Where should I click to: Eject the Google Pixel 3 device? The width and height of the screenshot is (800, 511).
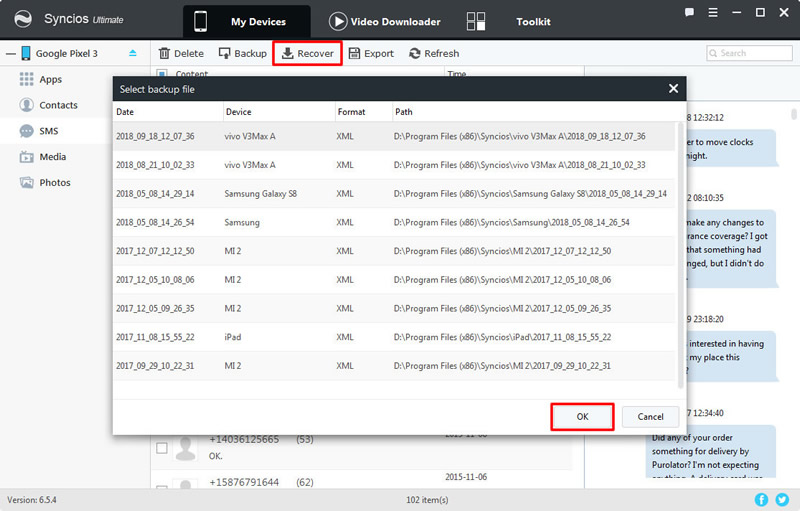pos(133,53)
